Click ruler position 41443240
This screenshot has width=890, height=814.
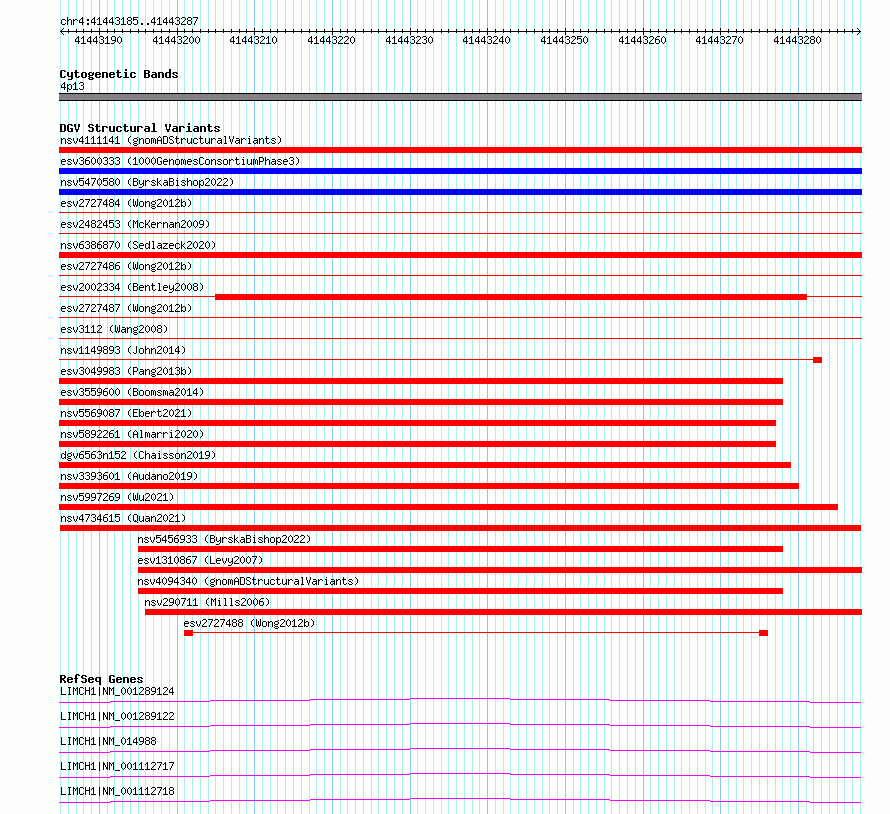486,40
